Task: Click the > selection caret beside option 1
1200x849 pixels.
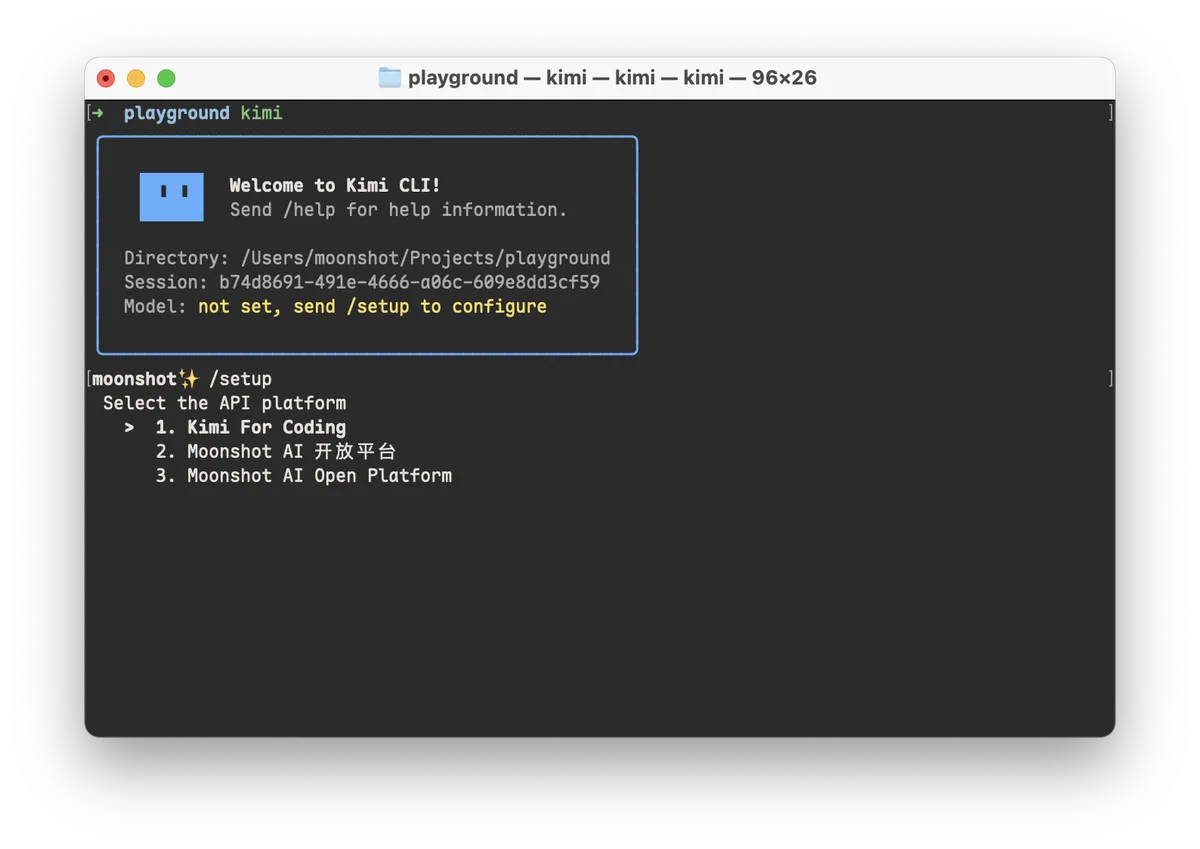Action: (x=129, y=428)
